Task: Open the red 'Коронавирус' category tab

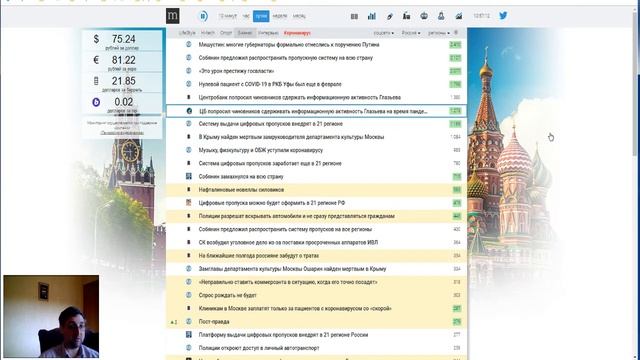Action: pos(297,33)
